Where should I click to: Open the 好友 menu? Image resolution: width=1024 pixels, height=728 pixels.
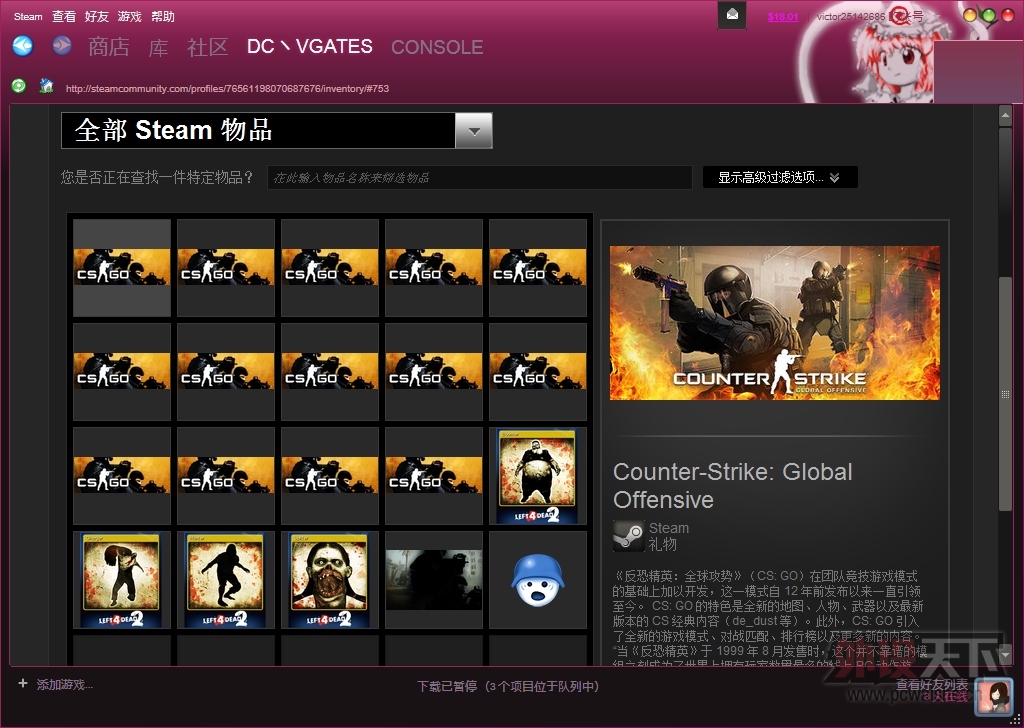97,16
